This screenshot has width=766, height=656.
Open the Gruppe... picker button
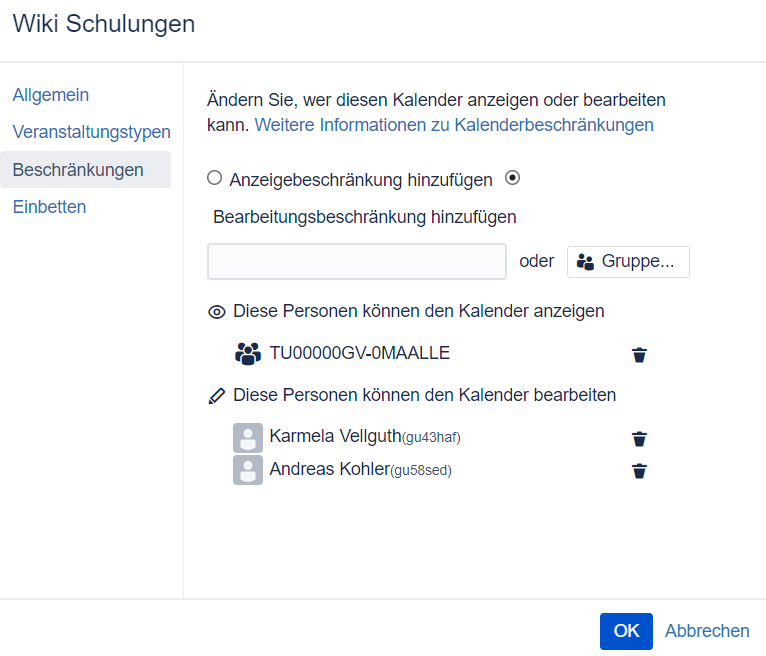click(x=628, y=262)
